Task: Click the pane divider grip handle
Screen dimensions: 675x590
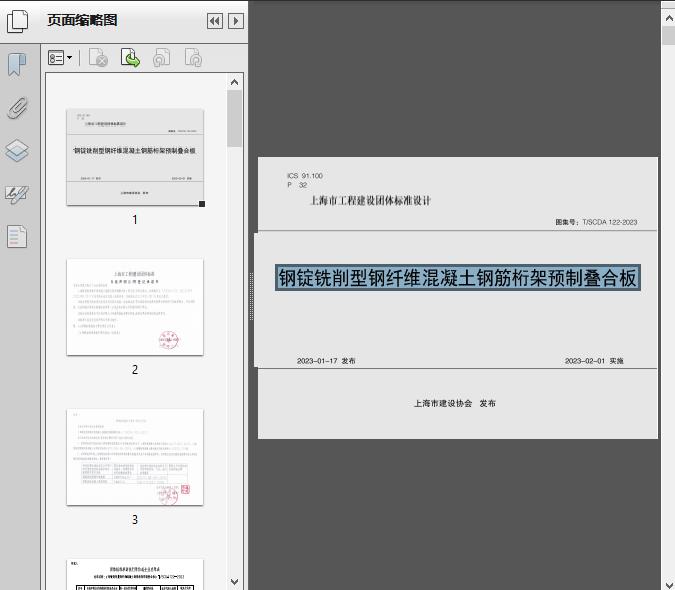Action: [251, 297]
